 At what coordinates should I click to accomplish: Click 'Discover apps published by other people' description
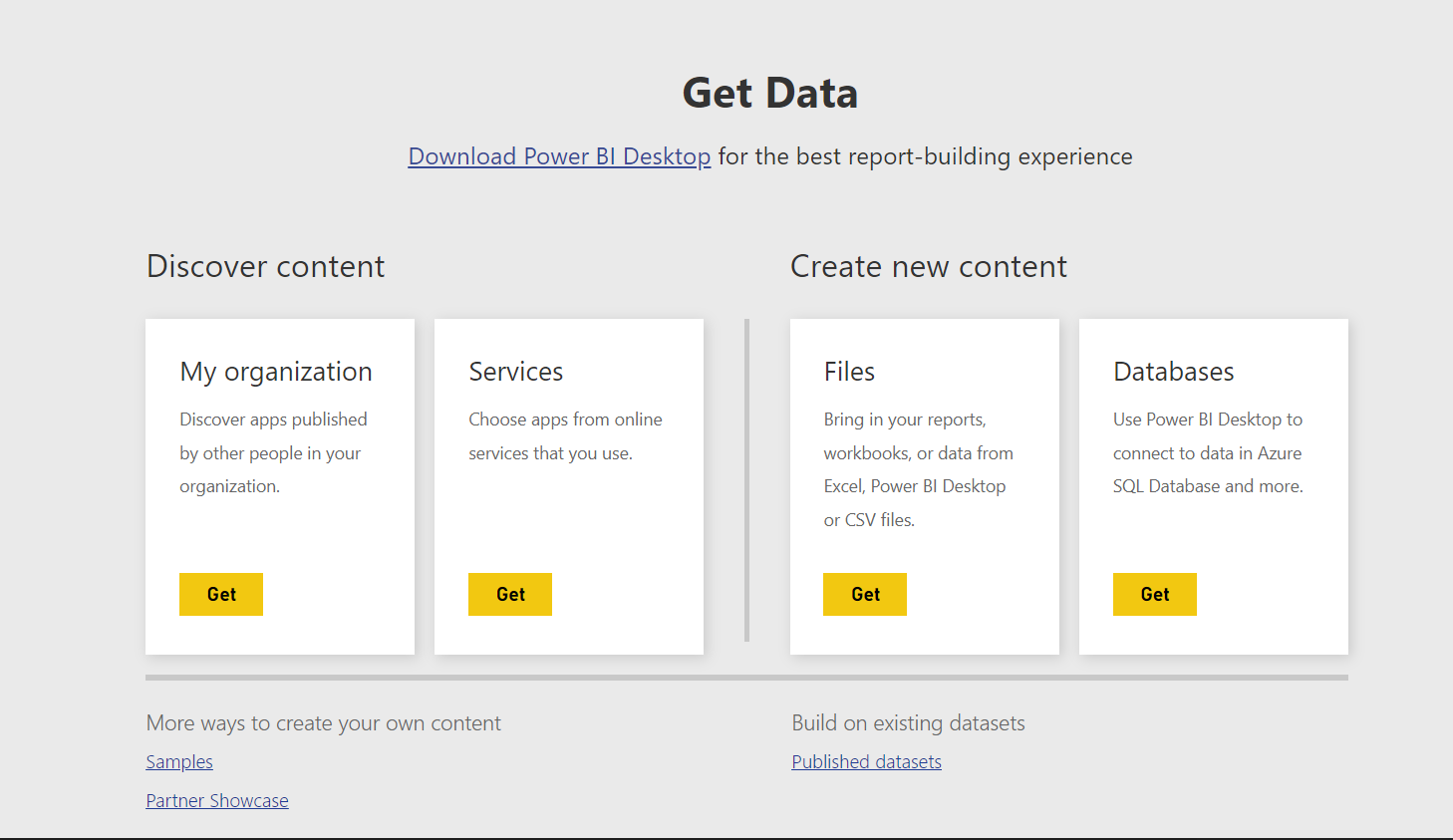(274, 453)
